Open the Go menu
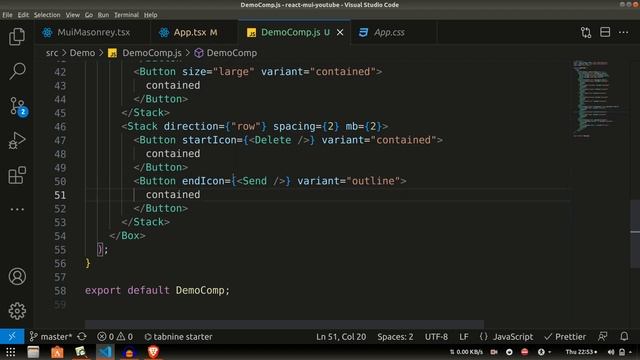Screen dimensions: 640x360 [x=89, y=15]
